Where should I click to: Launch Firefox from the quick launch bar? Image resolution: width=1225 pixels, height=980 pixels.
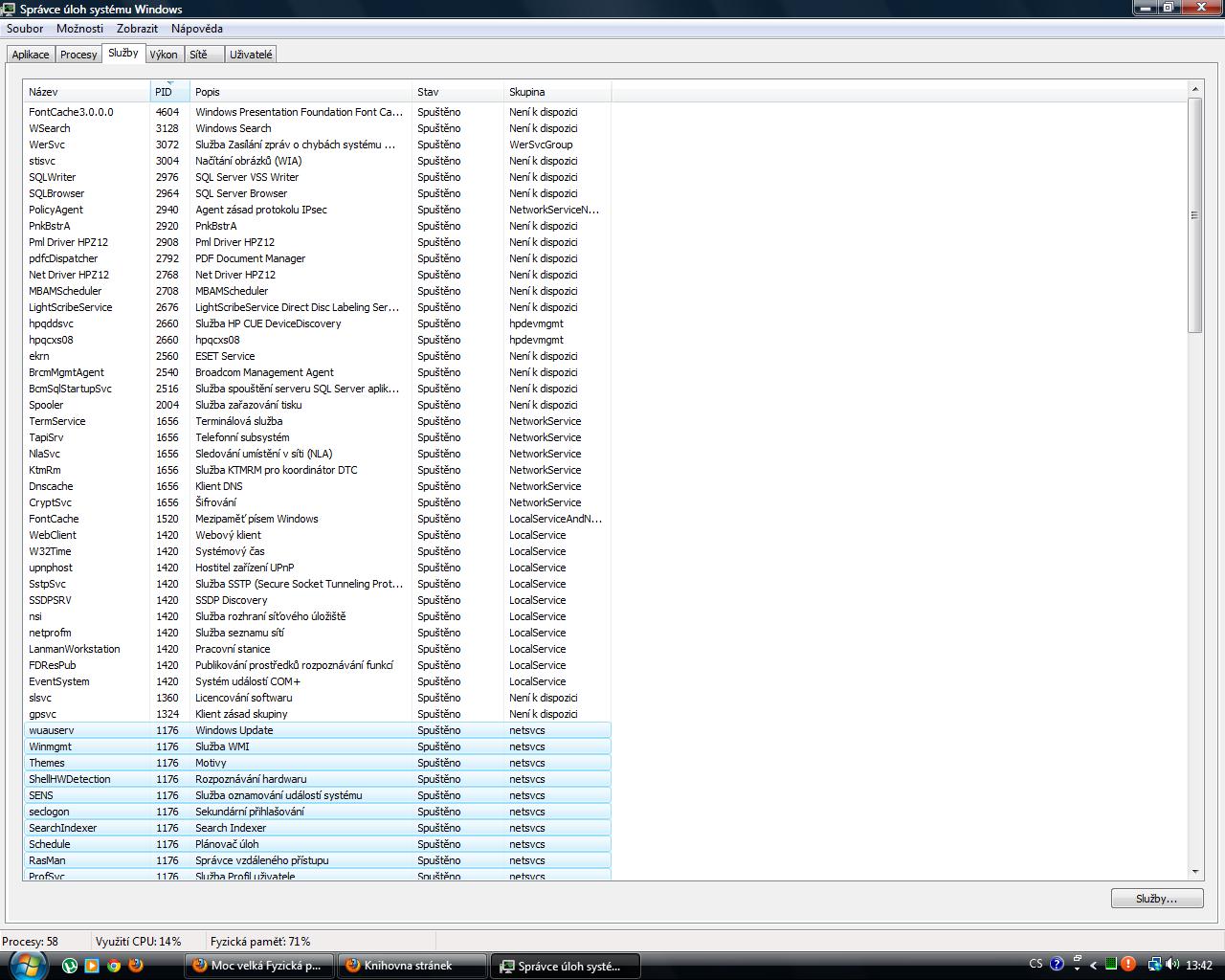[x=136, y=966]
